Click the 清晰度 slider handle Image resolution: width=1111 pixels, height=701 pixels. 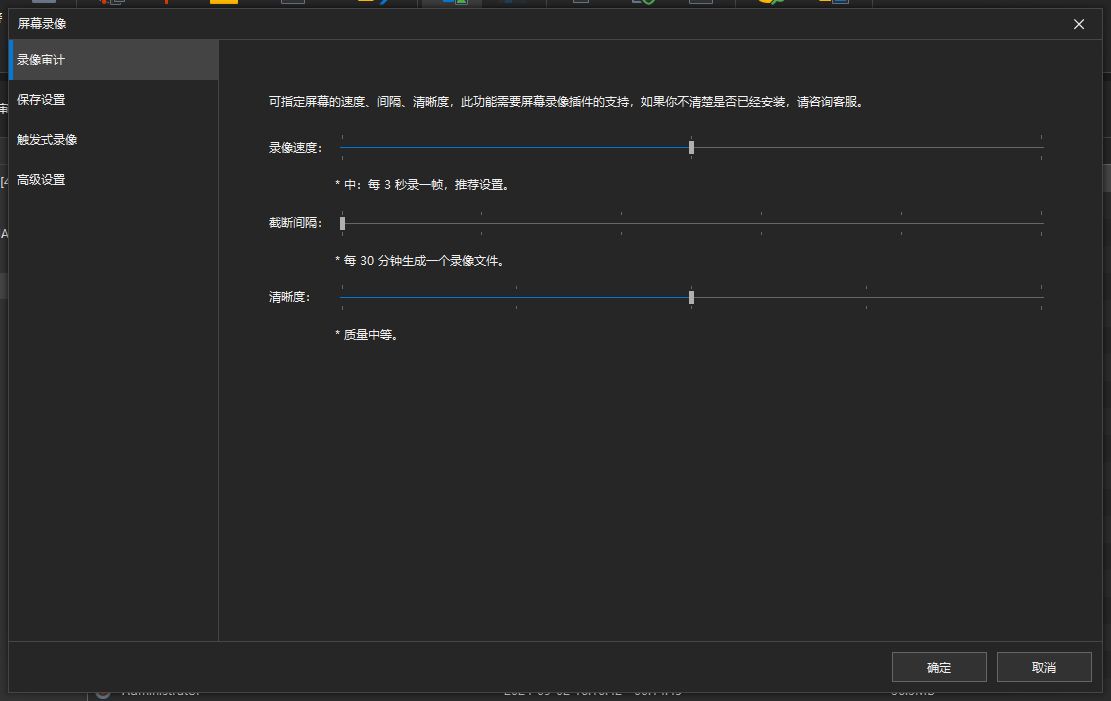pos(692,298)
